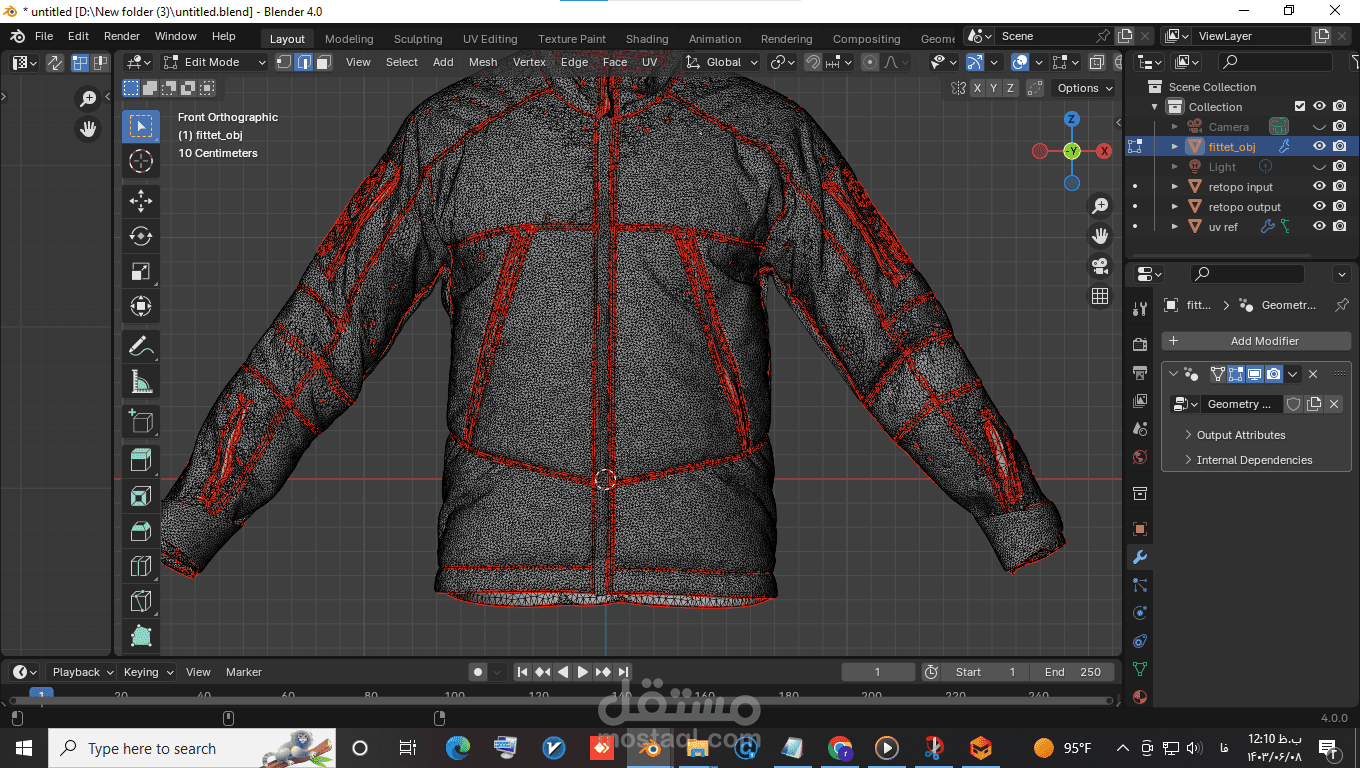Switch to edge select mode
The image size is (1360, 768).
click(x=304, y=62)
